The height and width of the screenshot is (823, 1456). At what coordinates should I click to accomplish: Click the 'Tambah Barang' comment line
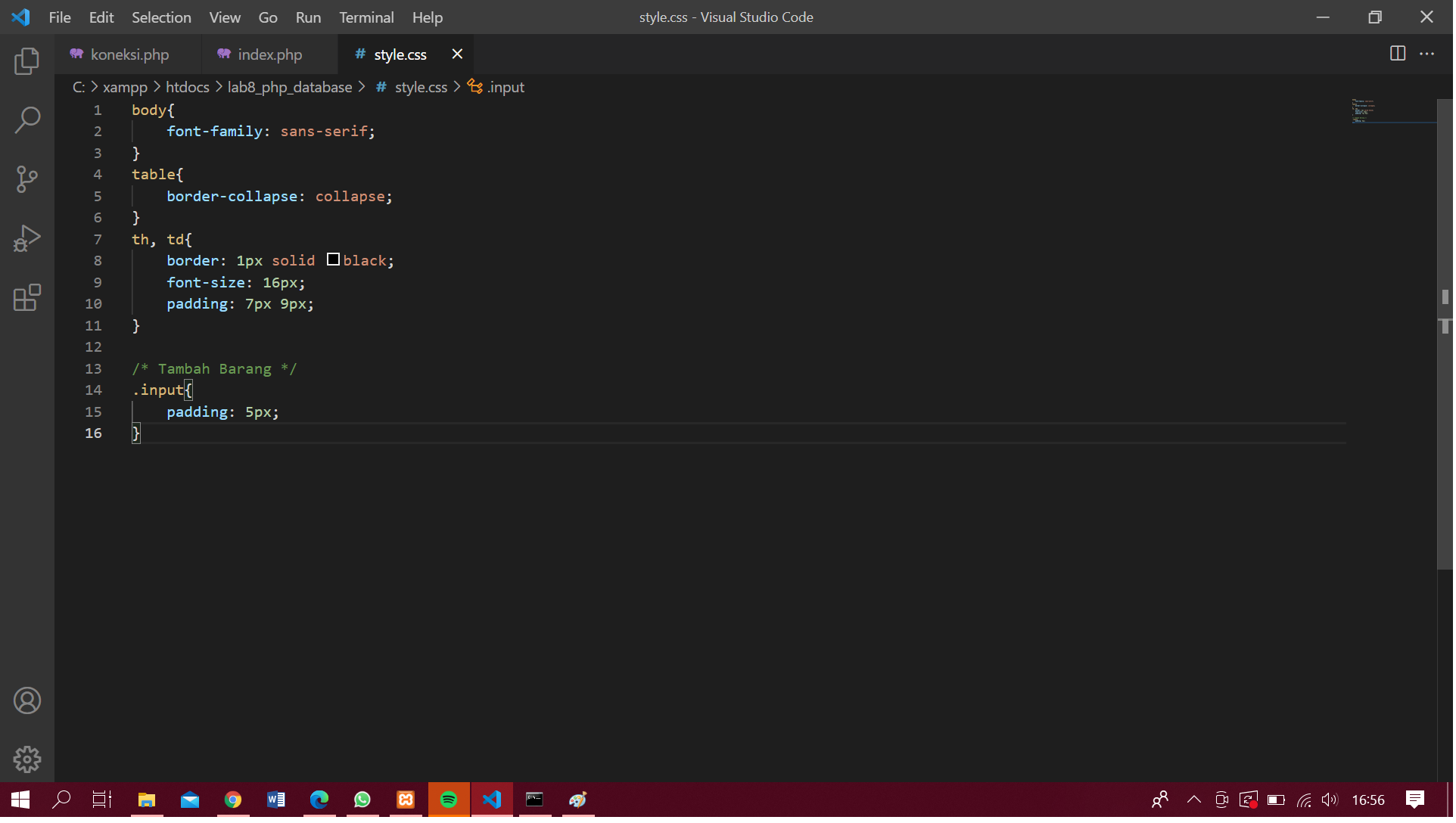pos(215,370)
